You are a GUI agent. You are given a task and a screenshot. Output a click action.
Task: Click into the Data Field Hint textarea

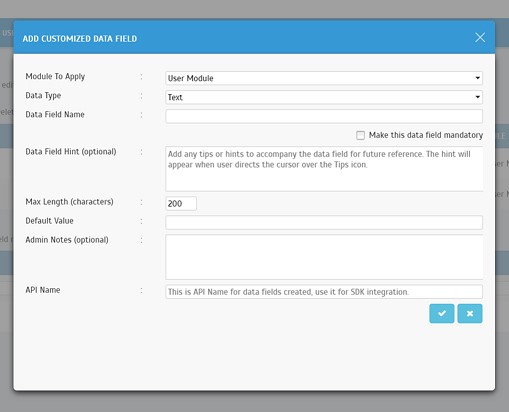324,169
